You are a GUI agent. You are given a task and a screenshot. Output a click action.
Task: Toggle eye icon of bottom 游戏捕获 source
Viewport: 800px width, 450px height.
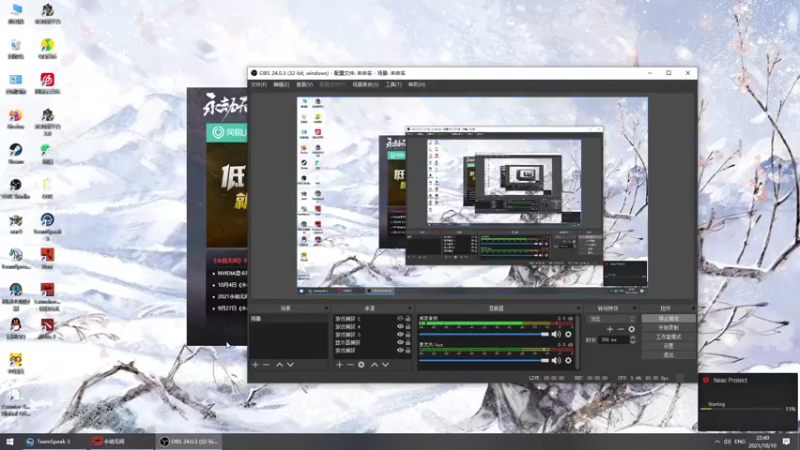click(400, 351)
